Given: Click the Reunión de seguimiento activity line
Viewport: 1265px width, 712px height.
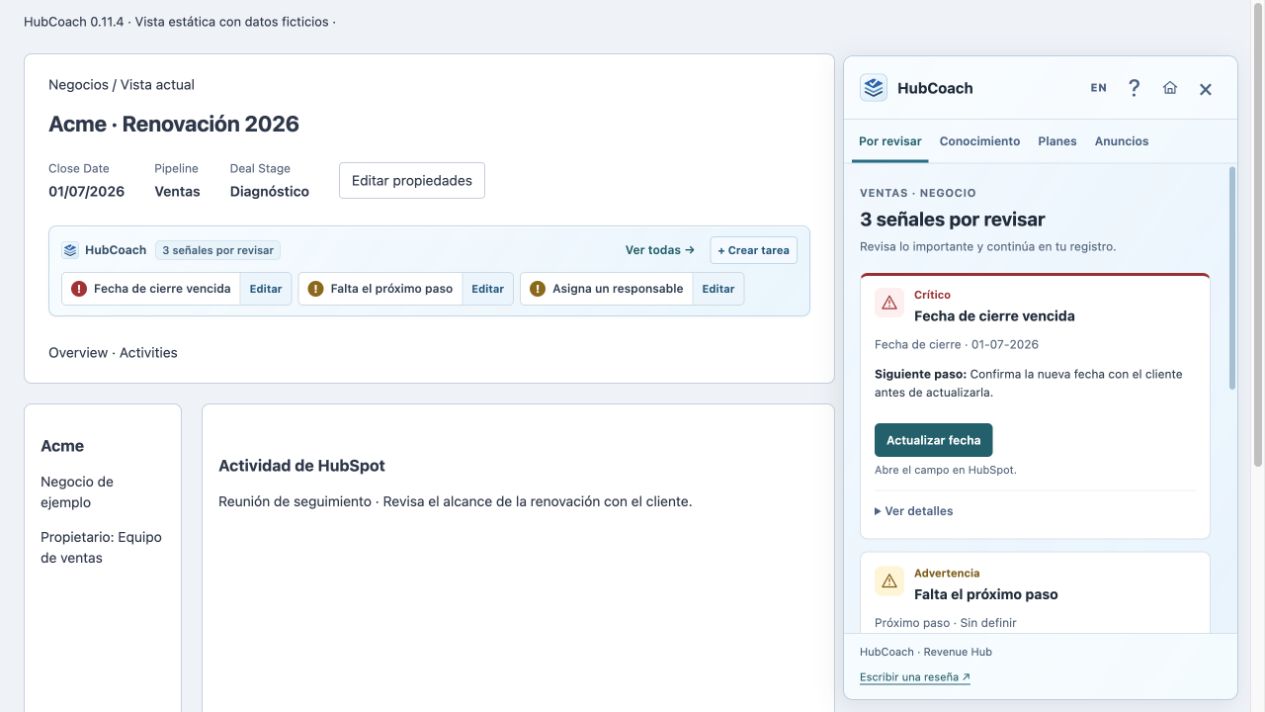Looking at the screenshot, I should [455, 501].
